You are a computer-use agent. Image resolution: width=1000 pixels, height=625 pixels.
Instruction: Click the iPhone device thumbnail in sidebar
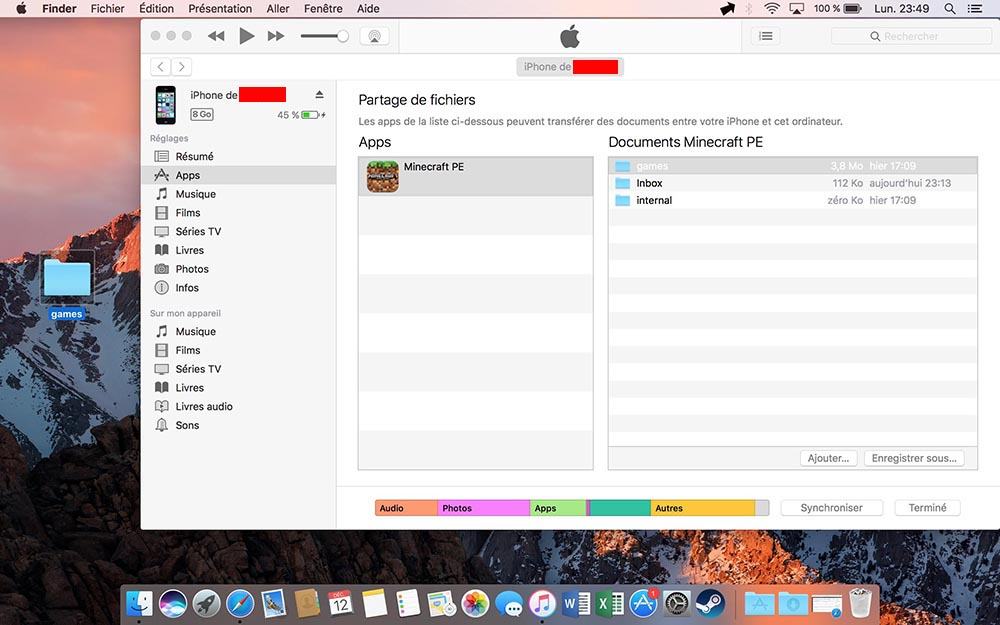point(166,105)
